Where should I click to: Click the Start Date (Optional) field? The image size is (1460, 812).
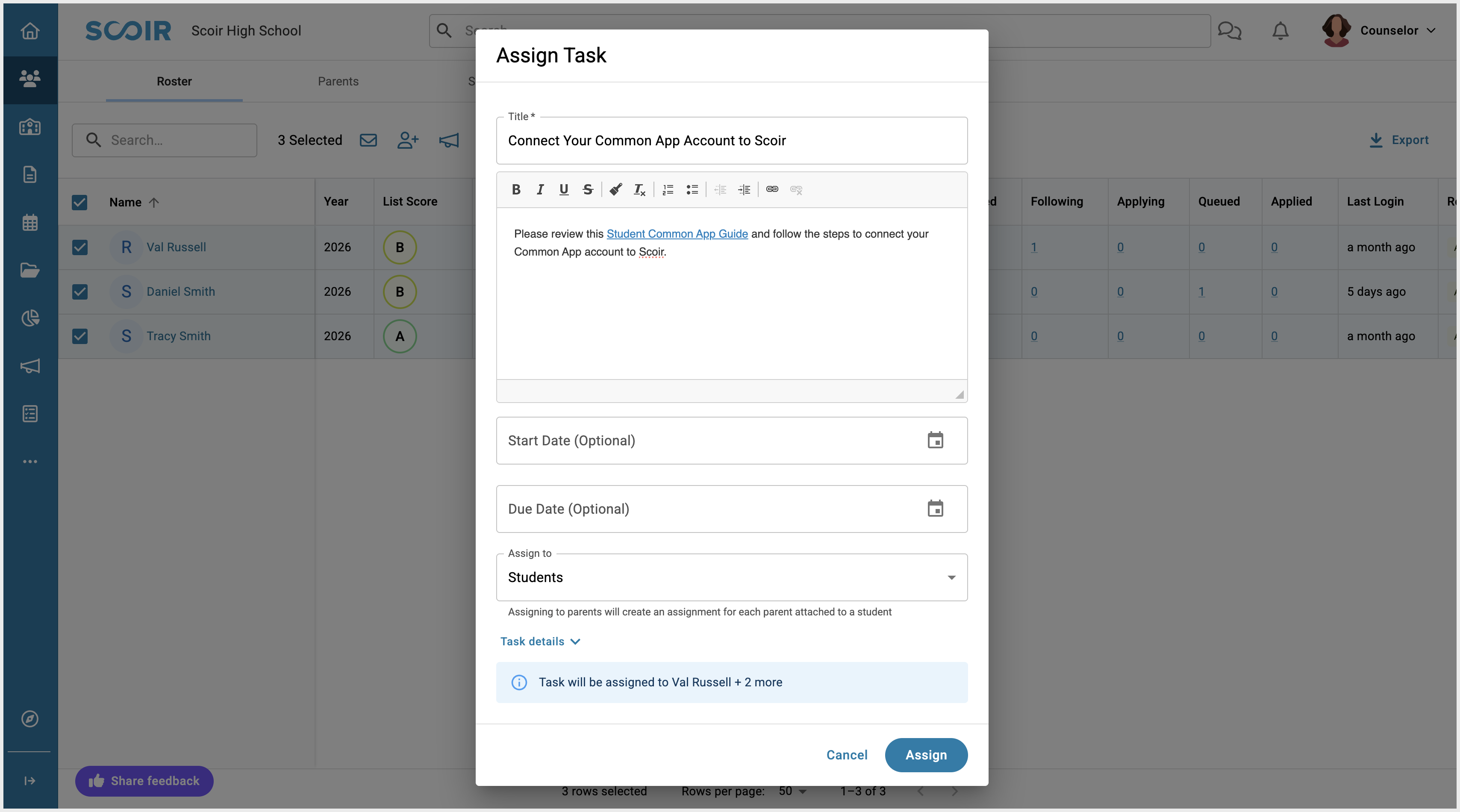tap(732, 440)
